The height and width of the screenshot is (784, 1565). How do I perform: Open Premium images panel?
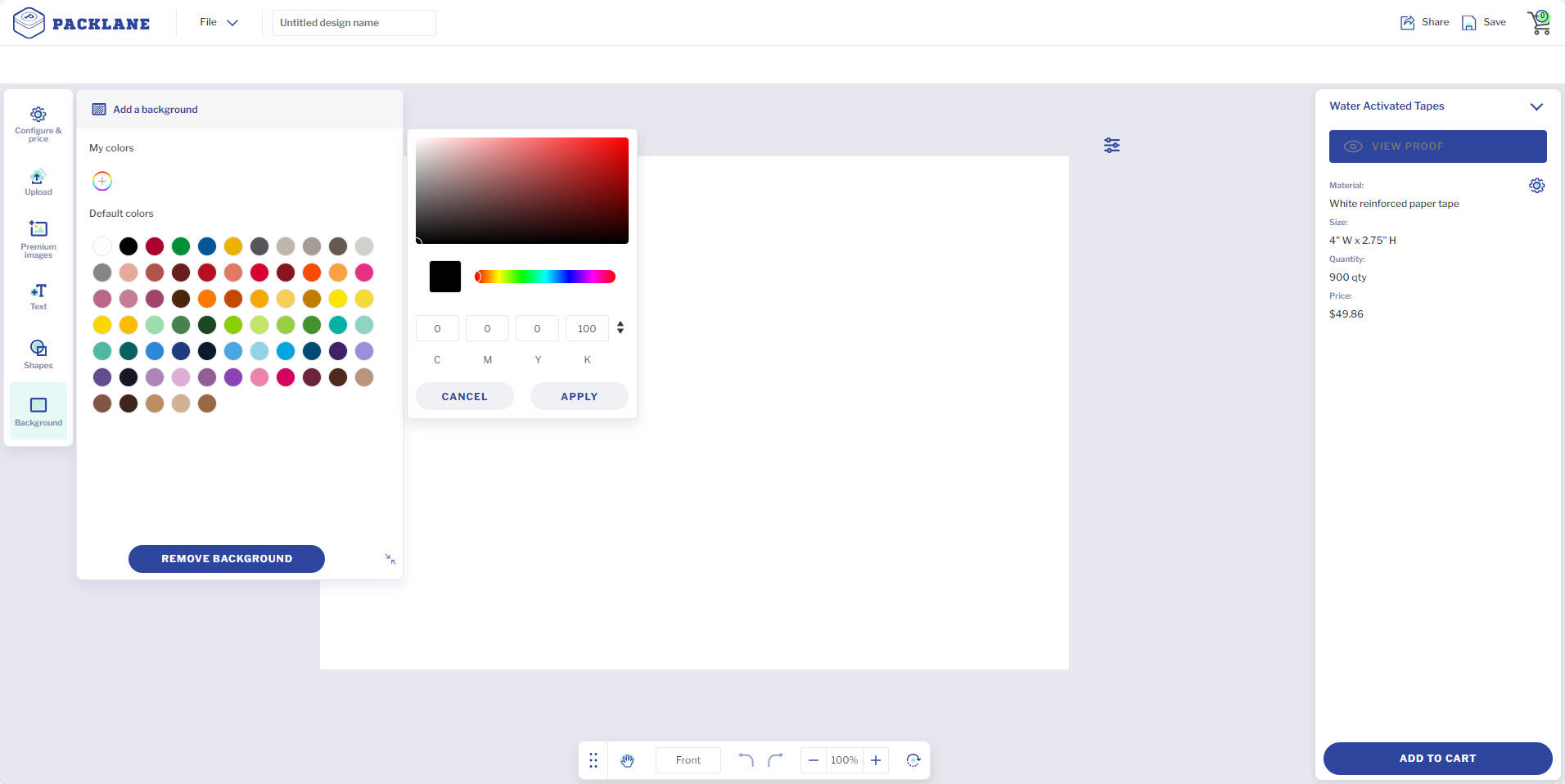[38, 238]
